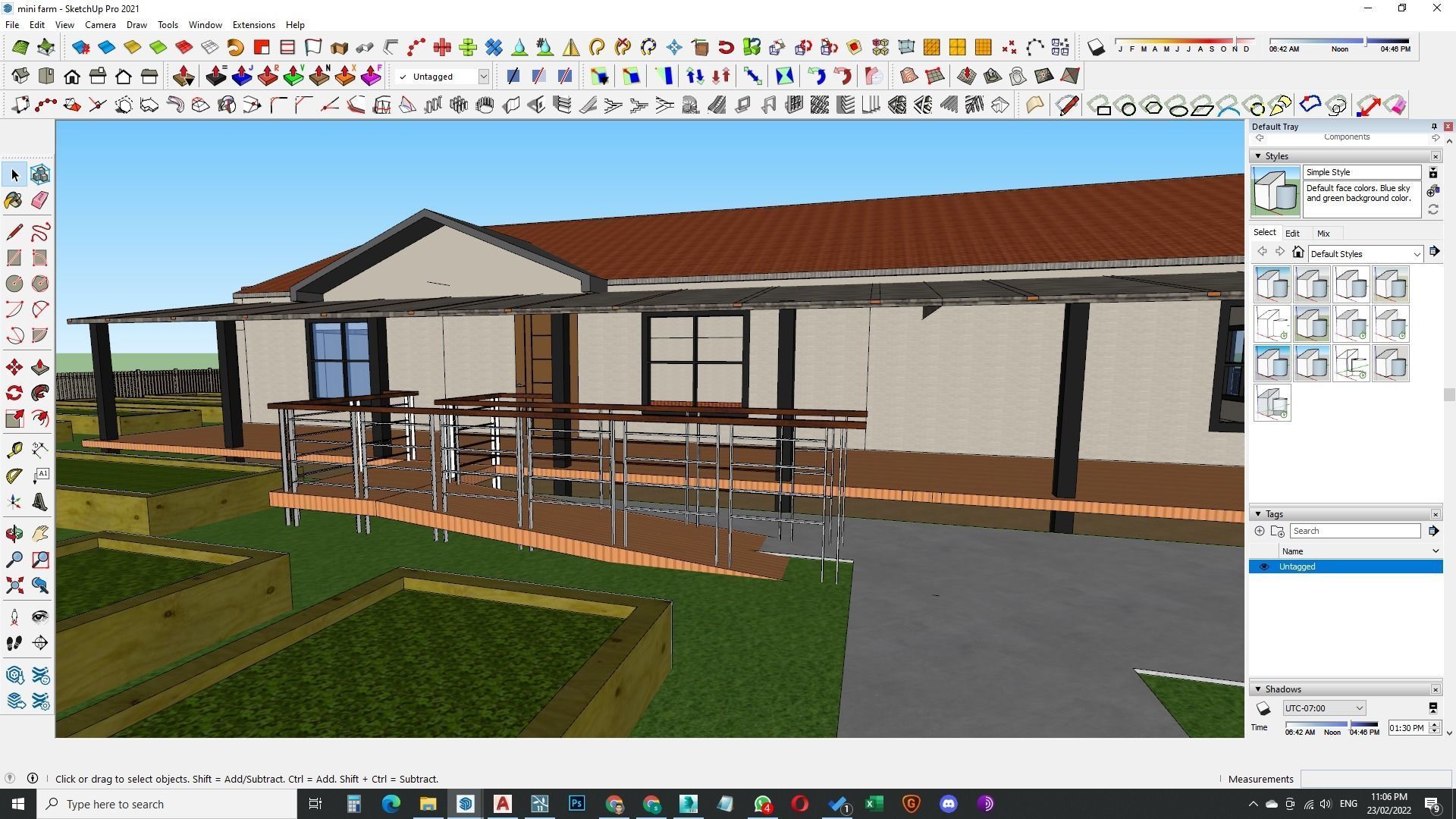Pick the Orbit tool
This screenshot has width=1456, height=819.
[14, 533]
